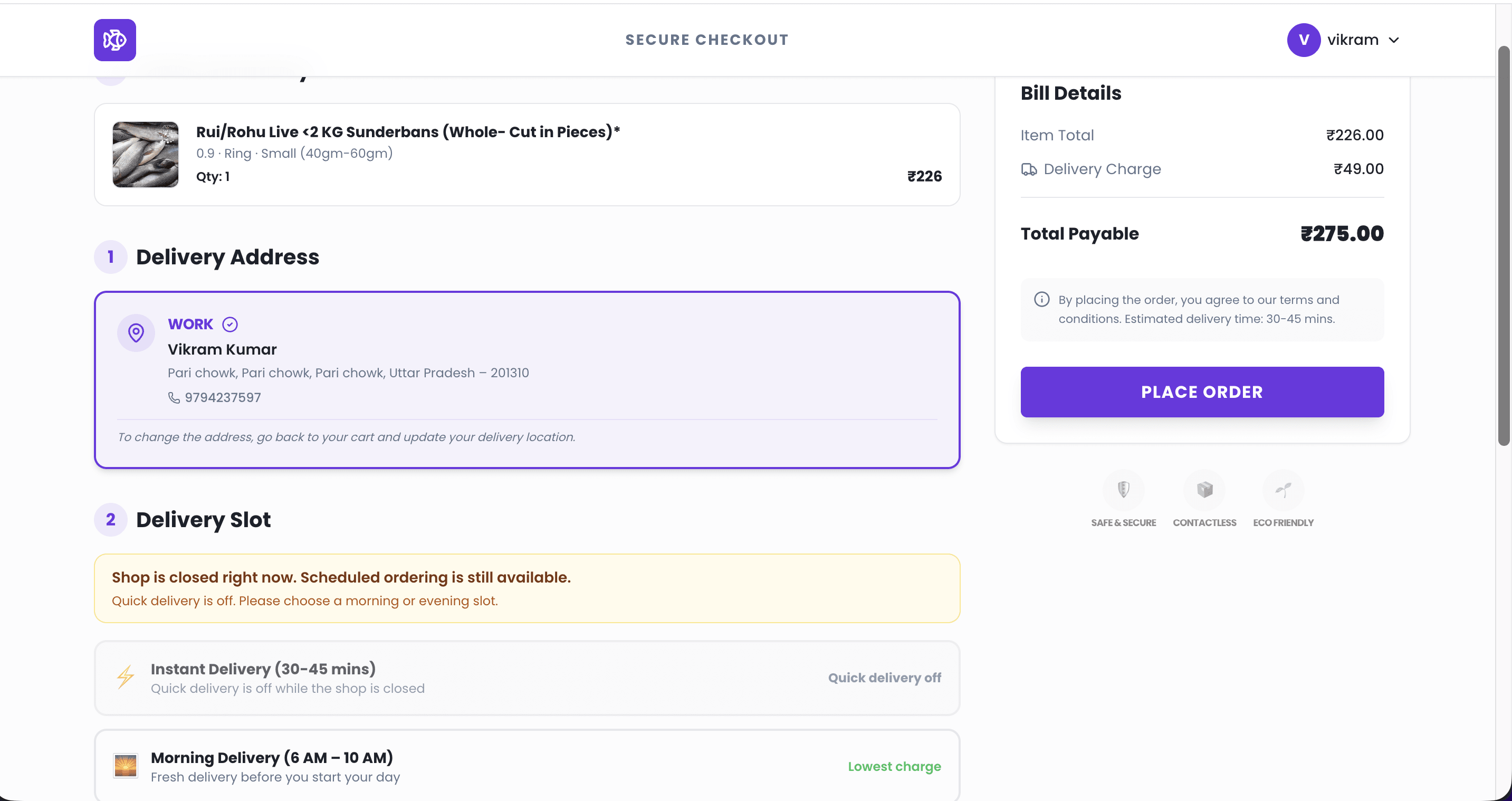Expand the vikram account dropdown chevron

point(1394,40)
